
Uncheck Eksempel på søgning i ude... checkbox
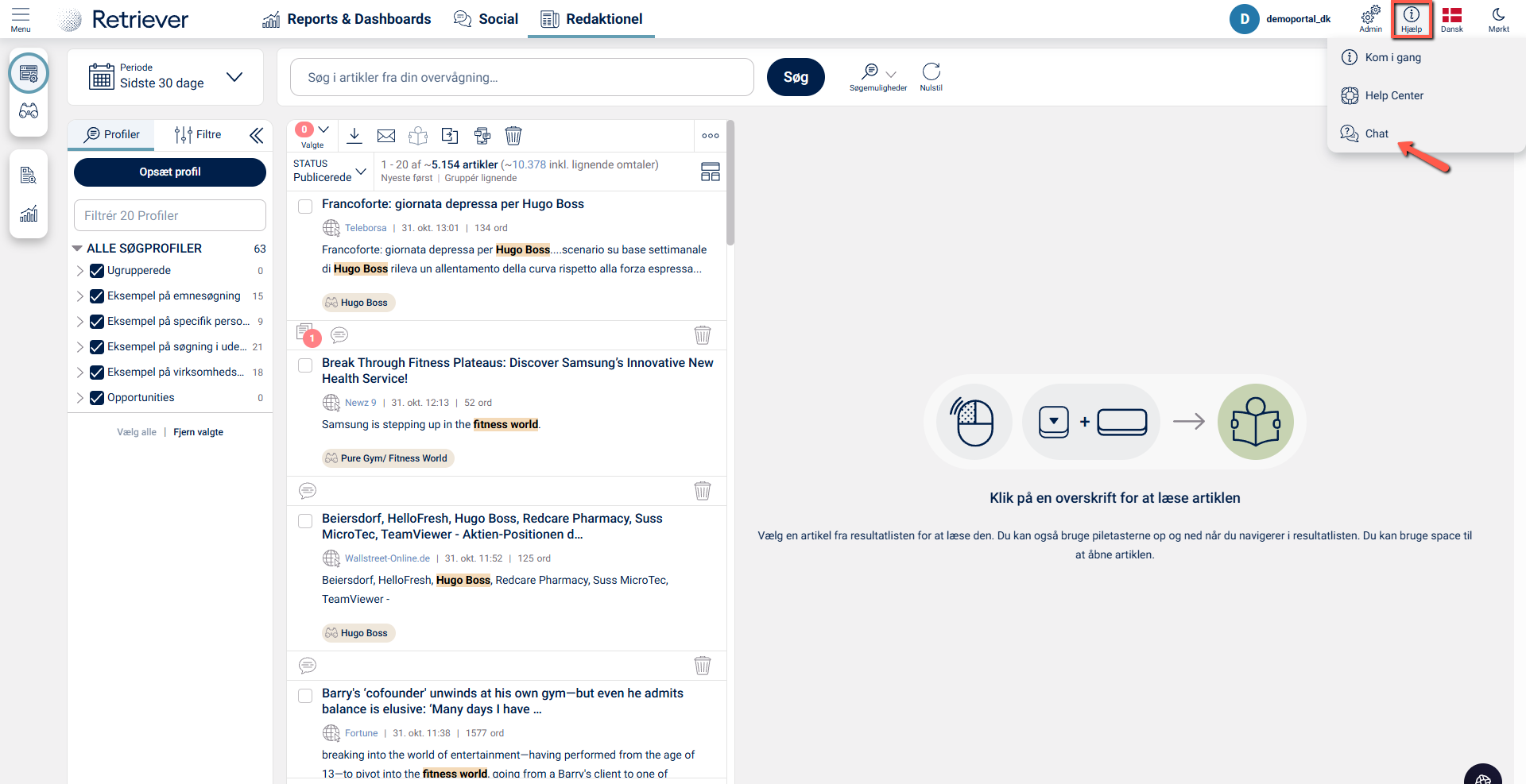pyautogui.click(x=97, y=347)
